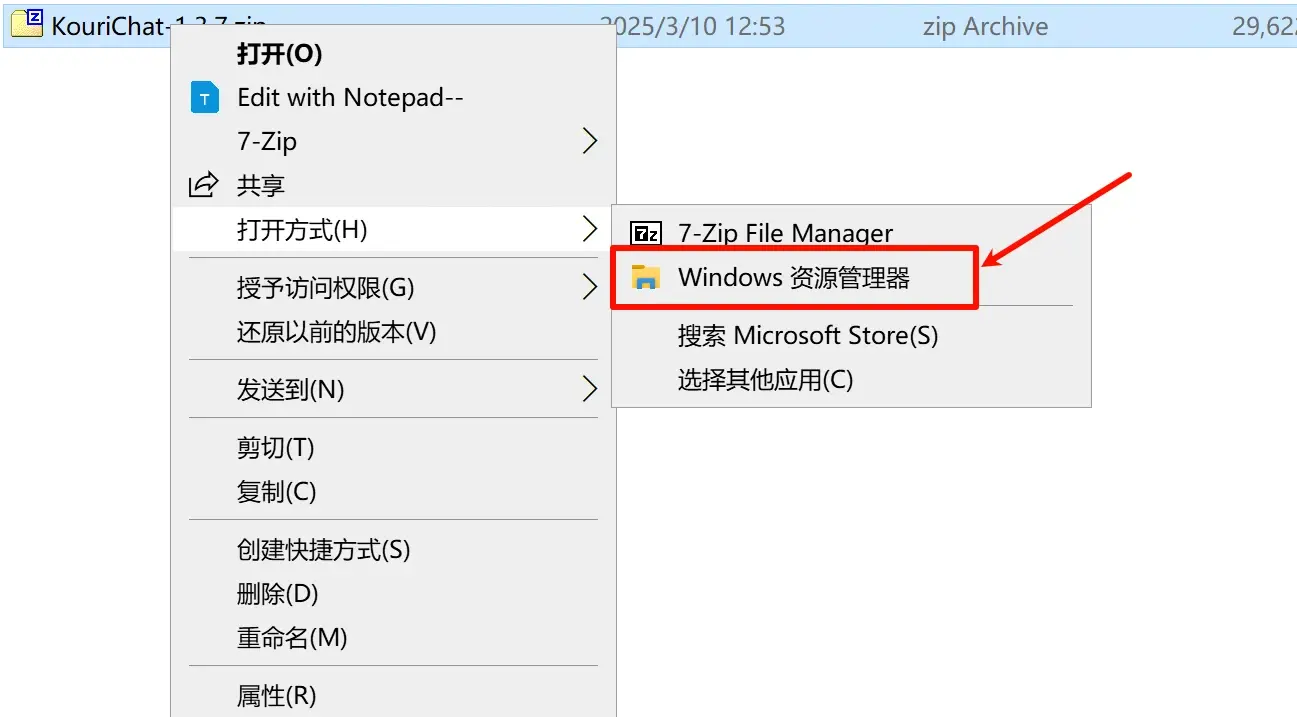Click the 7-Zip File Manager icon
1297x717 pixels.
point(646,234)
